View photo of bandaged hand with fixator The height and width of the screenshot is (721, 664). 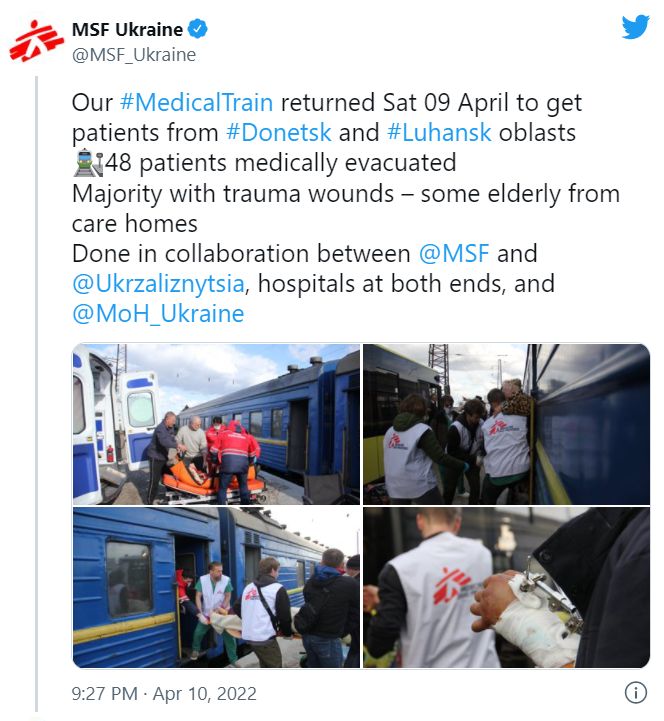506,587
